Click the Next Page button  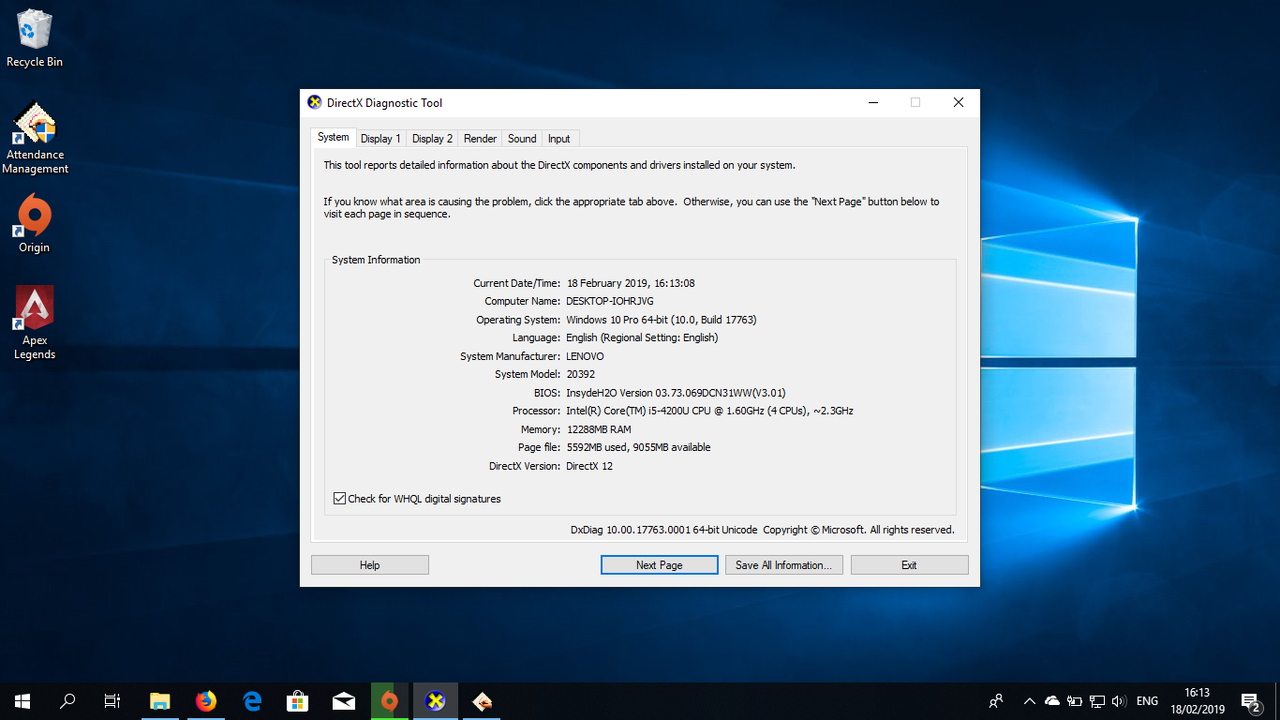click(659, 565)
